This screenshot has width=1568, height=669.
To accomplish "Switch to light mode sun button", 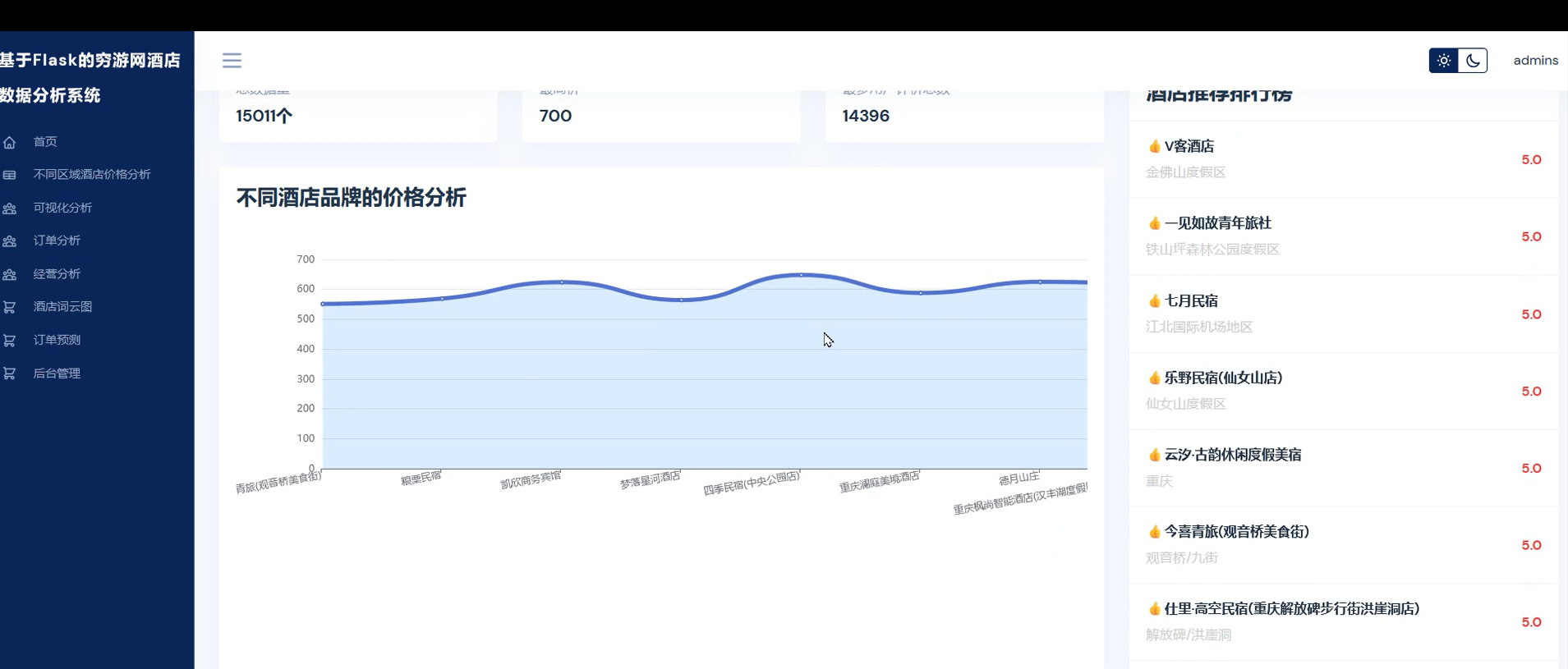I will [x=1444, y=61].
